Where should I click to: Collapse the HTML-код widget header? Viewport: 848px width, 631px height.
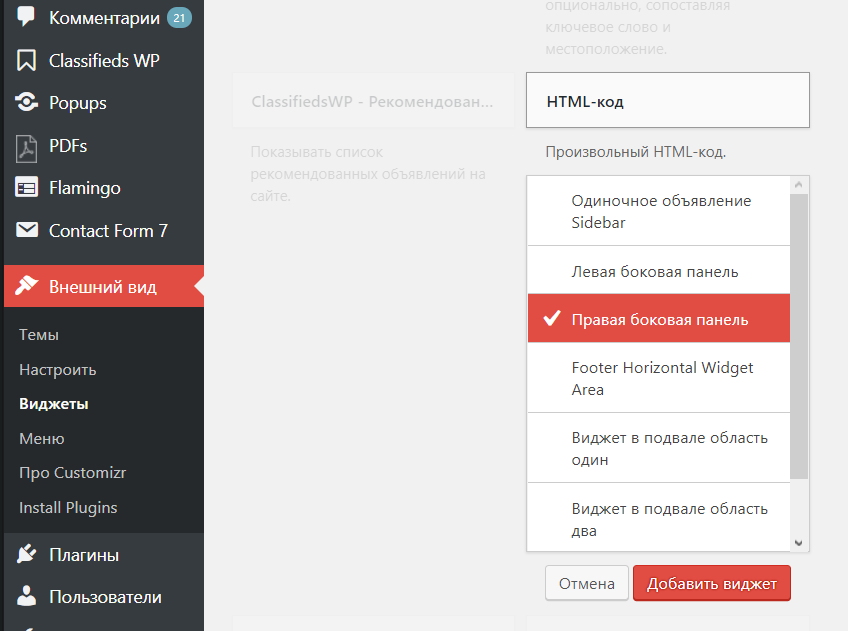pos(668,101)
